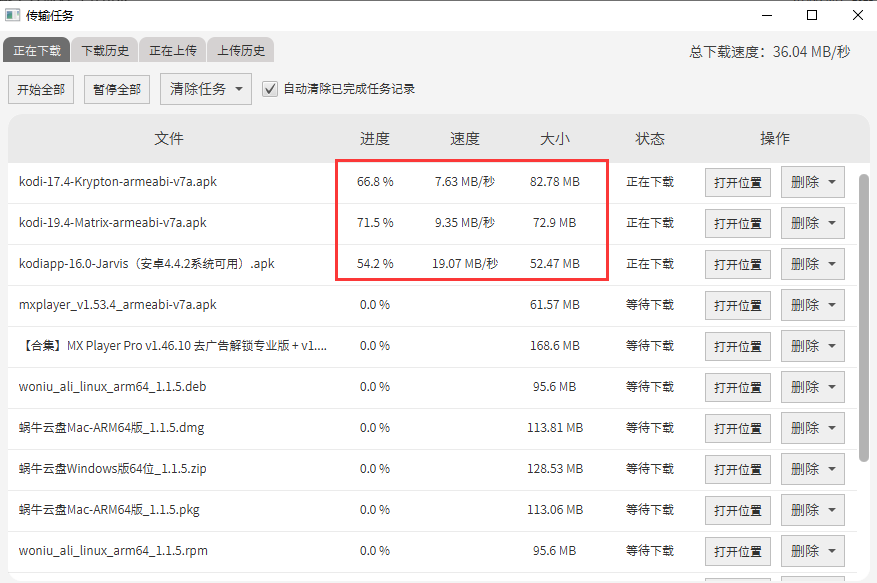Click the 128.53 MB size value
Image resolution: width=877 pixels, height=583 pixels.
555,469
